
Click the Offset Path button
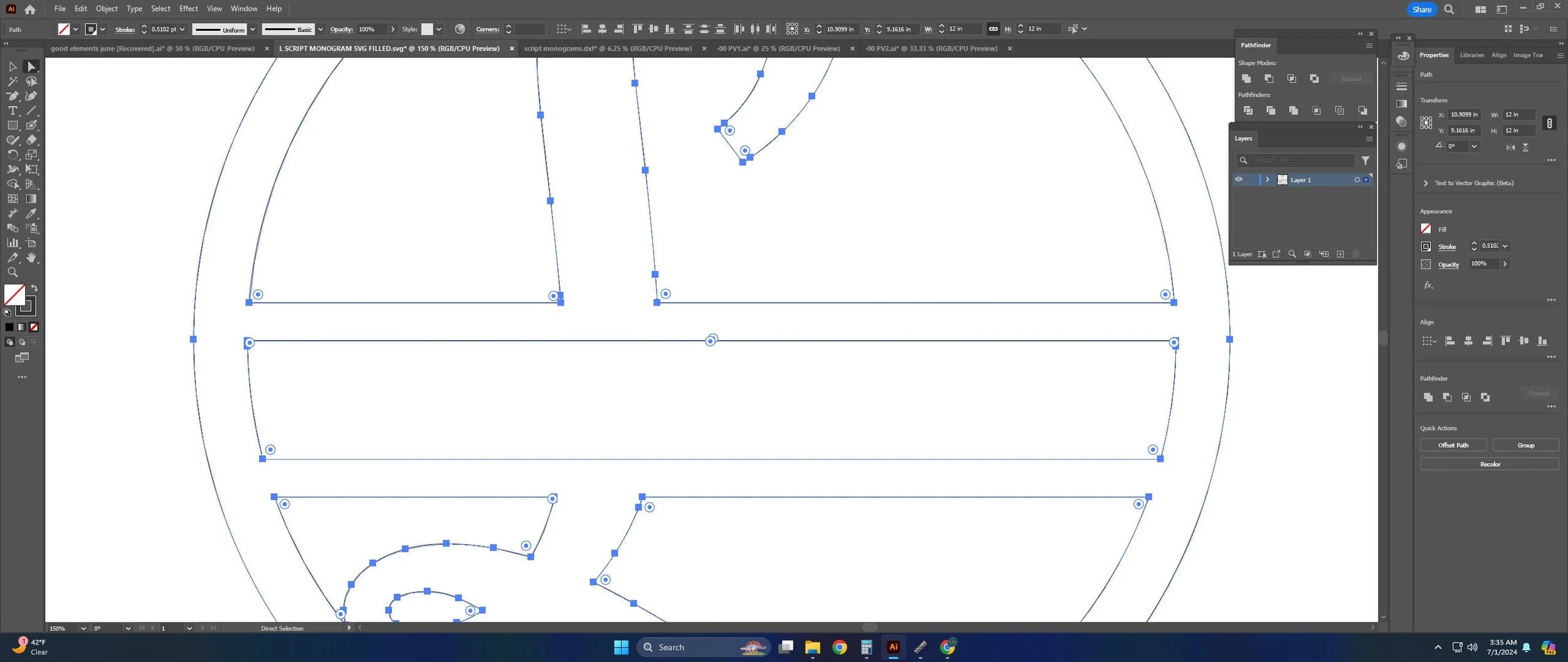click(1453, 445)
